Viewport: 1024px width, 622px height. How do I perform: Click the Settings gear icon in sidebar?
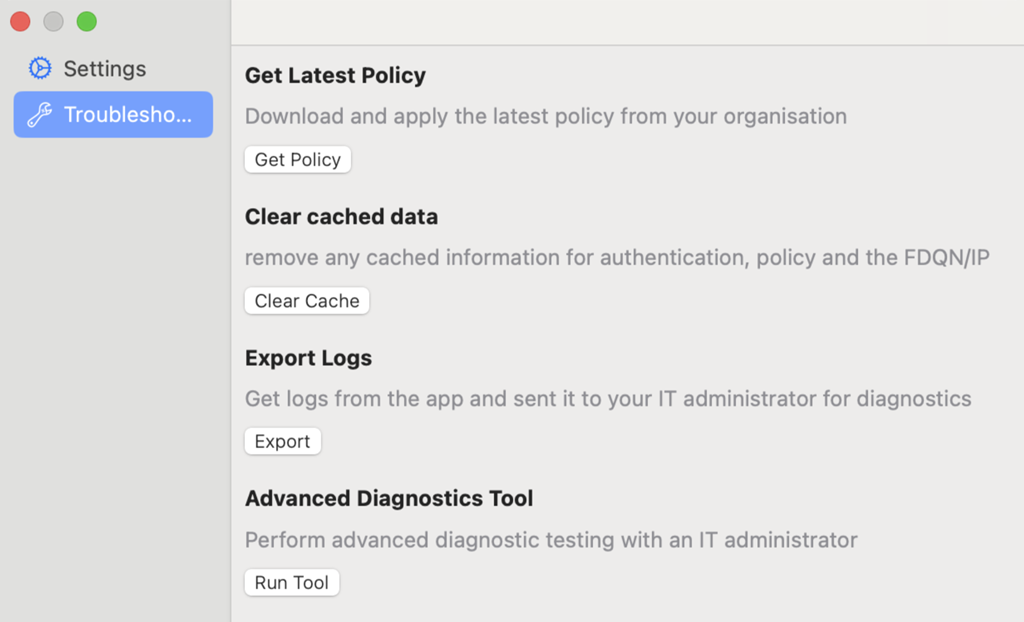click(x=40, y=69)
